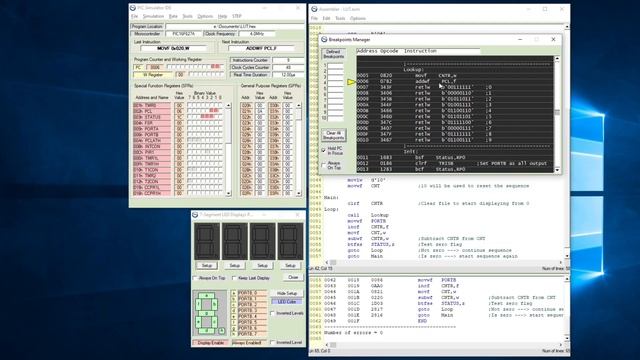Select the INTCON register row
The width and height of the screenshot is (640, 360).
151,146
